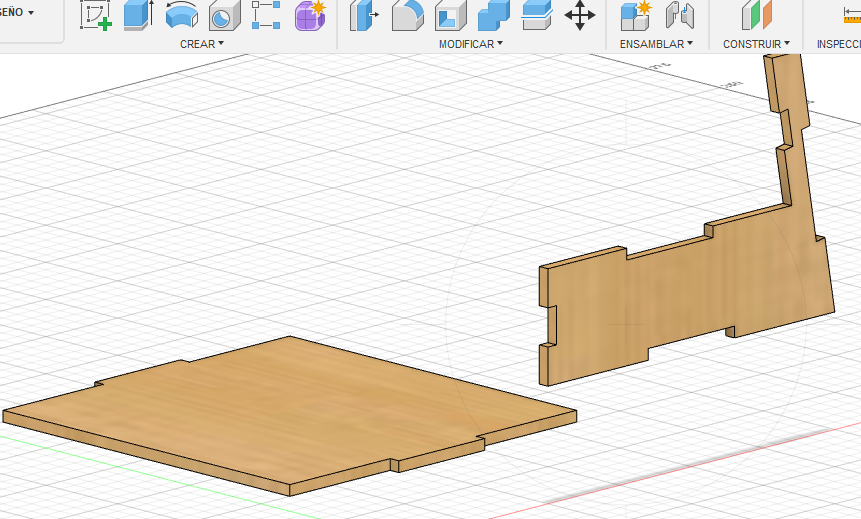
Task: Open the CREAR dropdown menu
Action: coord(202,44)
